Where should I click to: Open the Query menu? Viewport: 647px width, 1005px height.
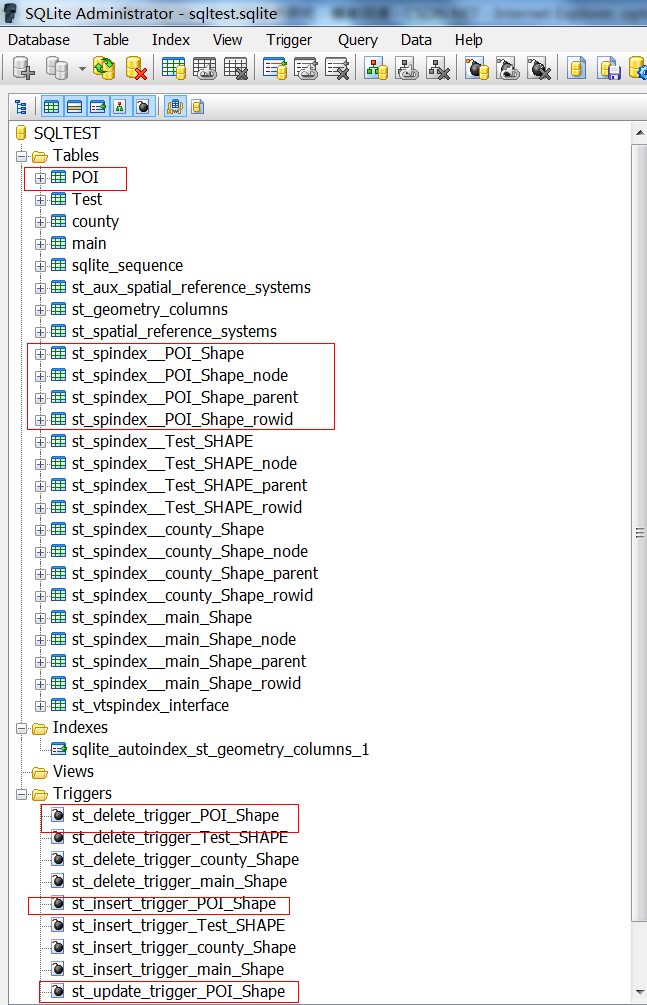click(358, 40)
